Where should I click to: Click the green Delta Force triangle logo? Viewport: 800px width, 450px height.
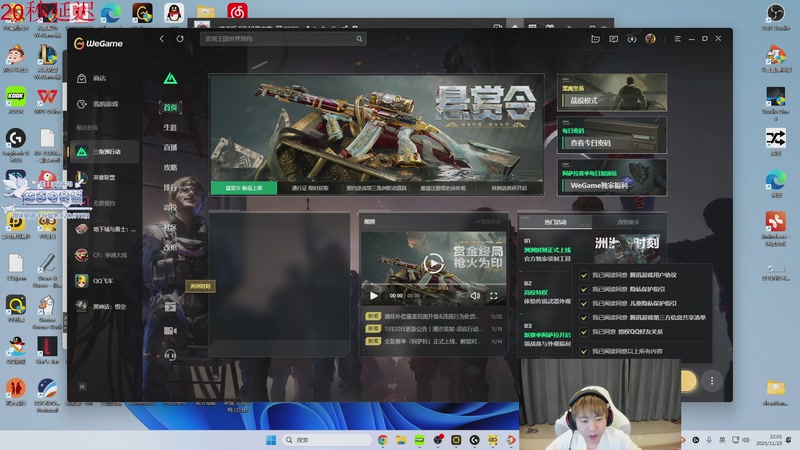pyautogui.click(x=170, y=79)
